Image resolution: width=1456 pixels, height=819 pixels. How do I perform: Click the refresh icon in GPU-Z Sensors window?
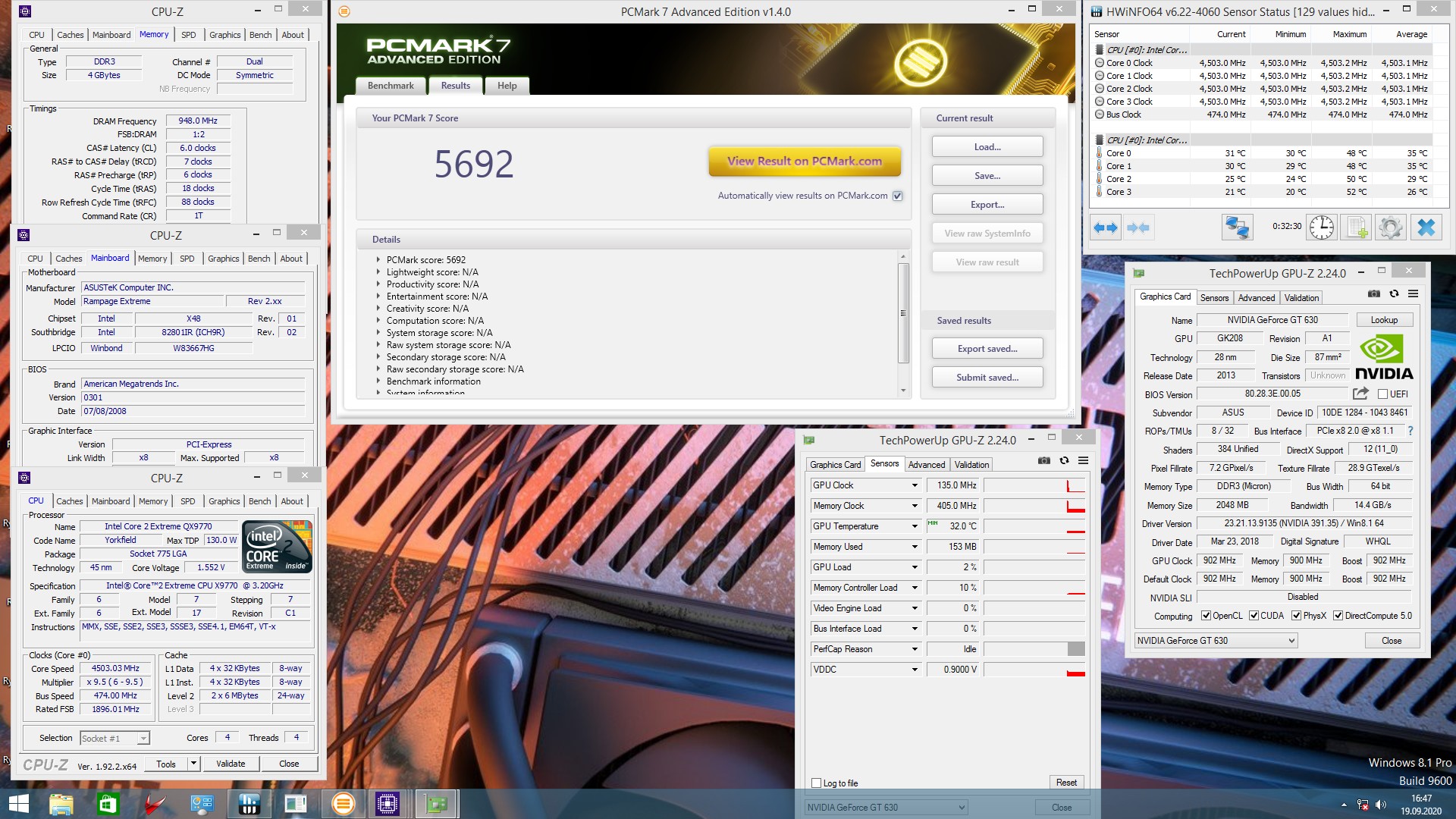(x=1064, y=460)
